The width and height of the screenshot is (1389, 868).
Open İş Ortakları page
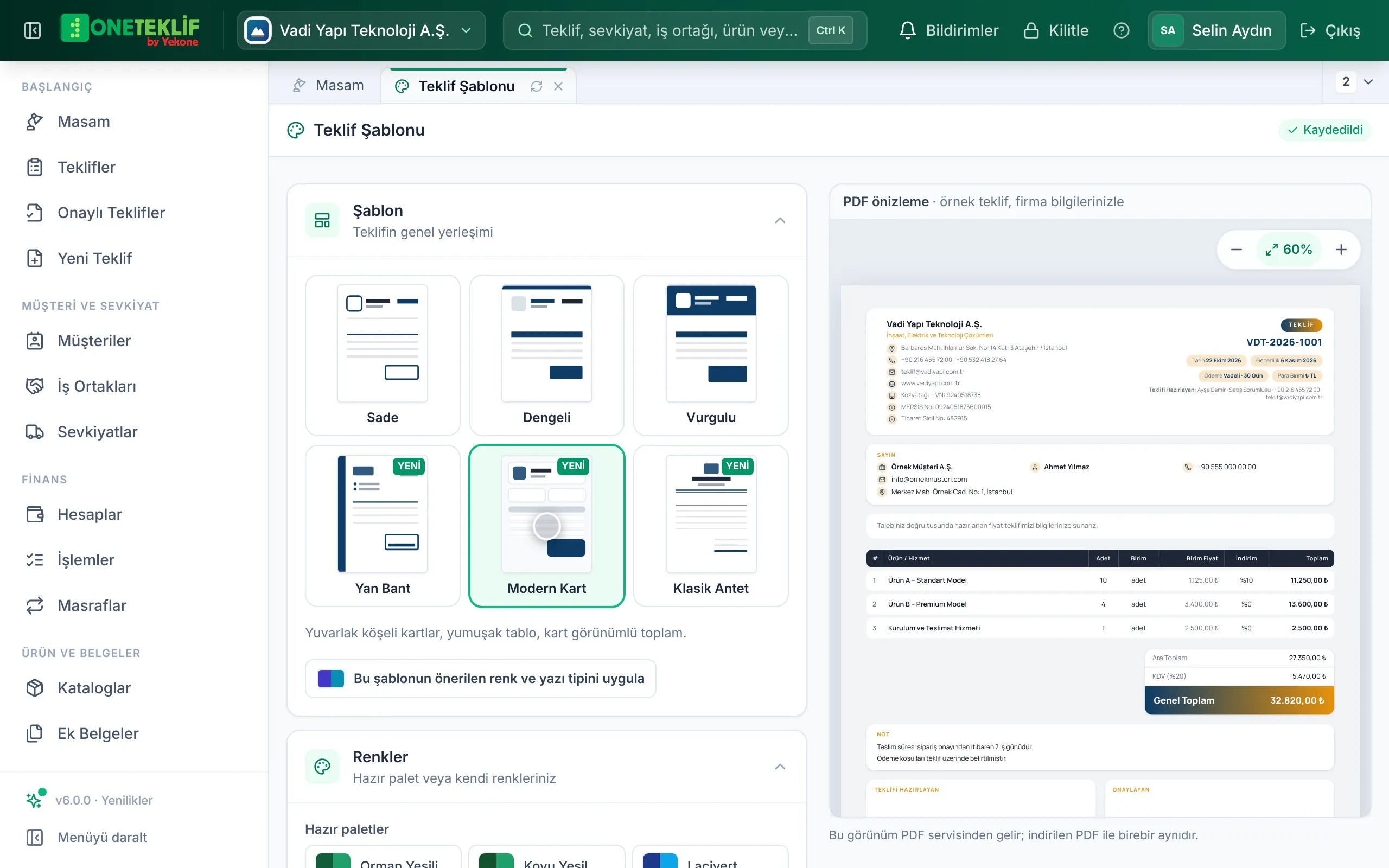click(135, 386)
